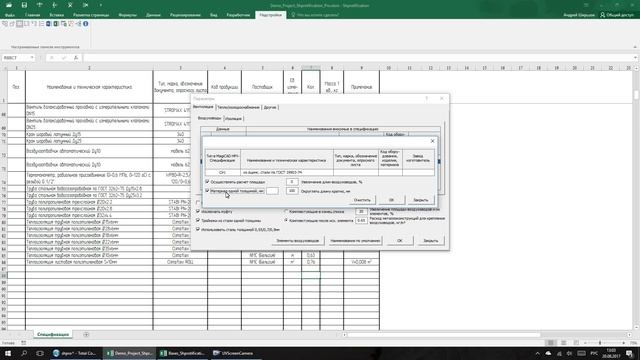Click OK in the Параметры dialog

400,241
